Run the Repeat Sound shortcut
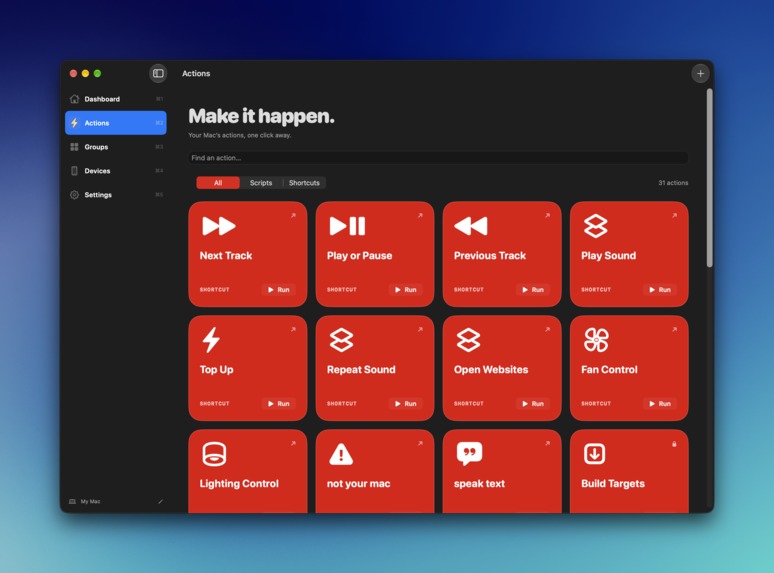The width and height of the screenshot is (774, 573). click(406, 404)
